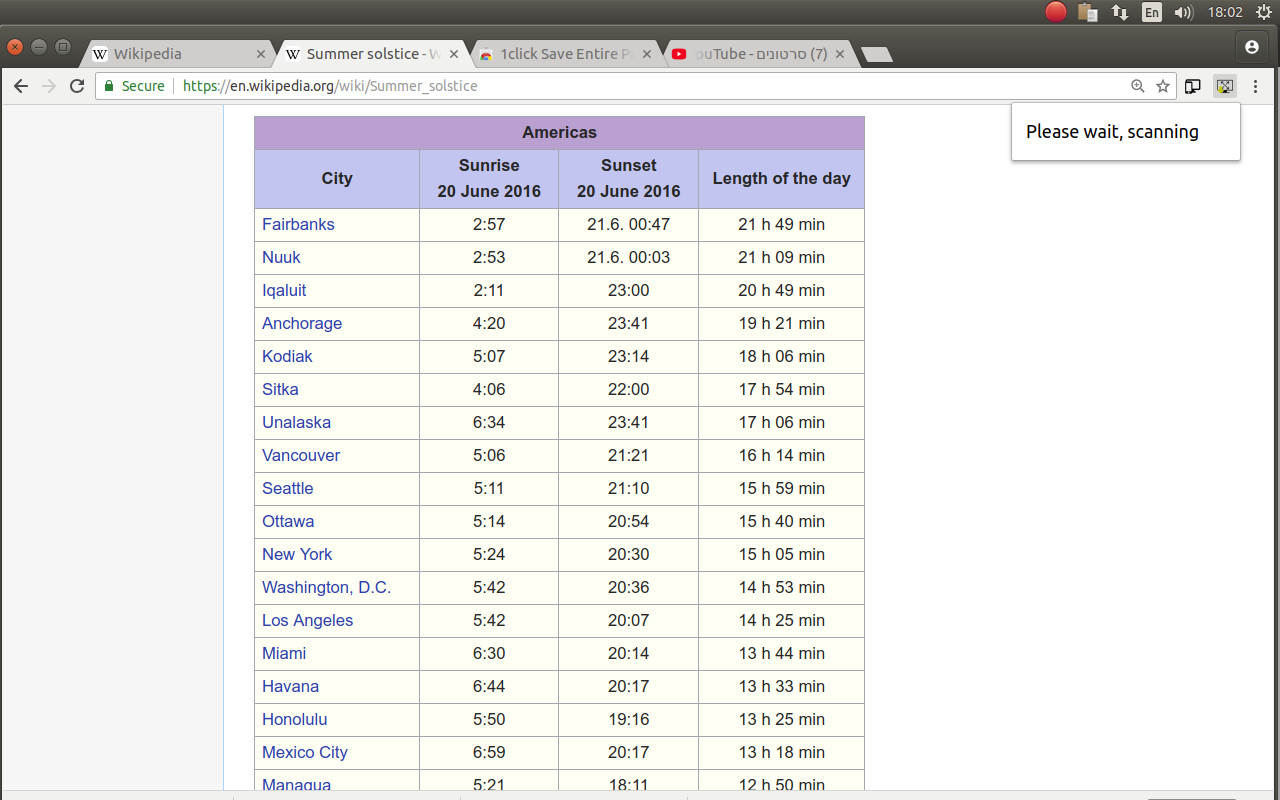Click the Mexico City link
This screenshot has height=800, width=1280.
[305, 752]
